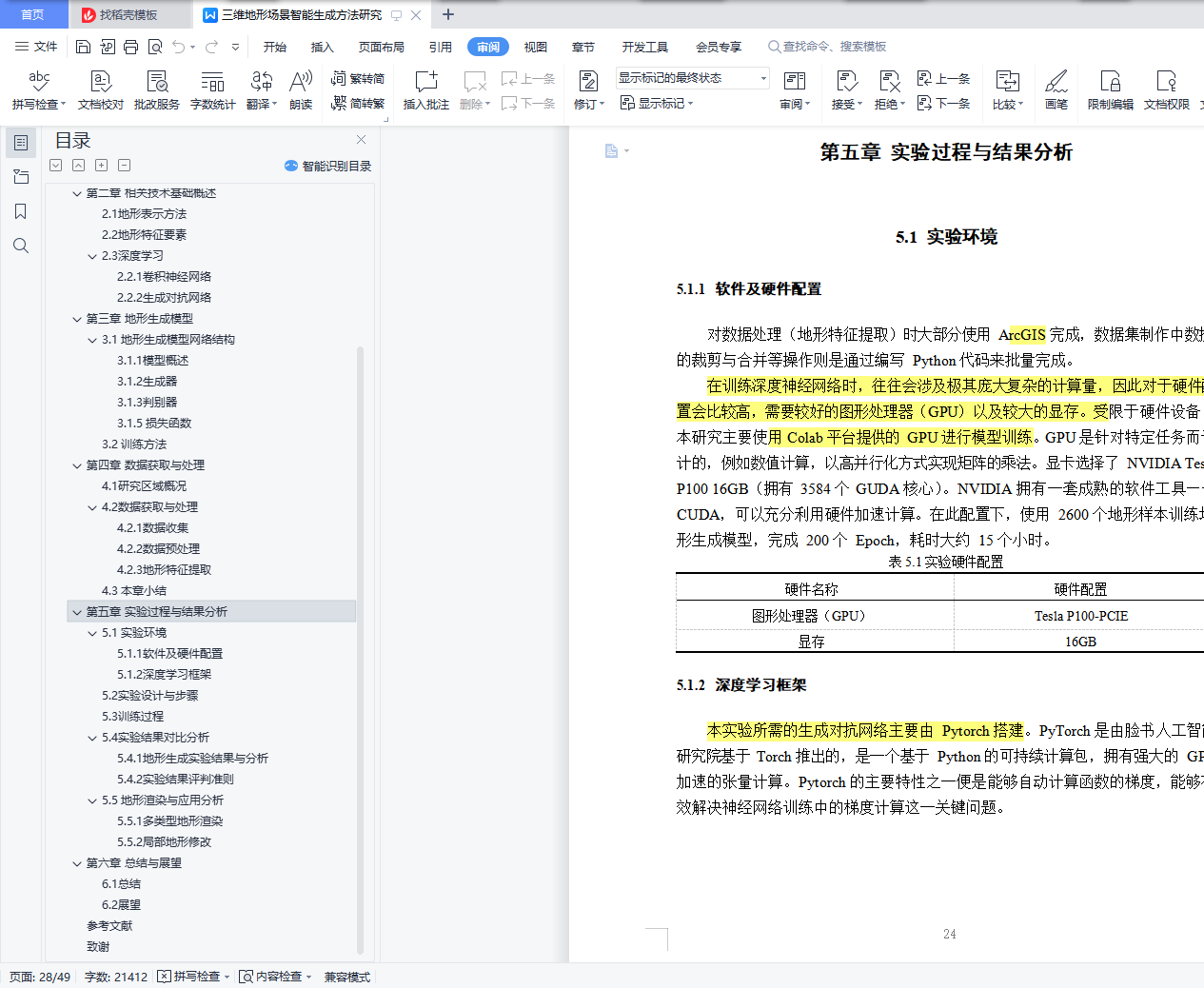Viewport: 1204px width, 988px height.
Task: Click the page layout icon above document
Action: click(x=612, y=150)
